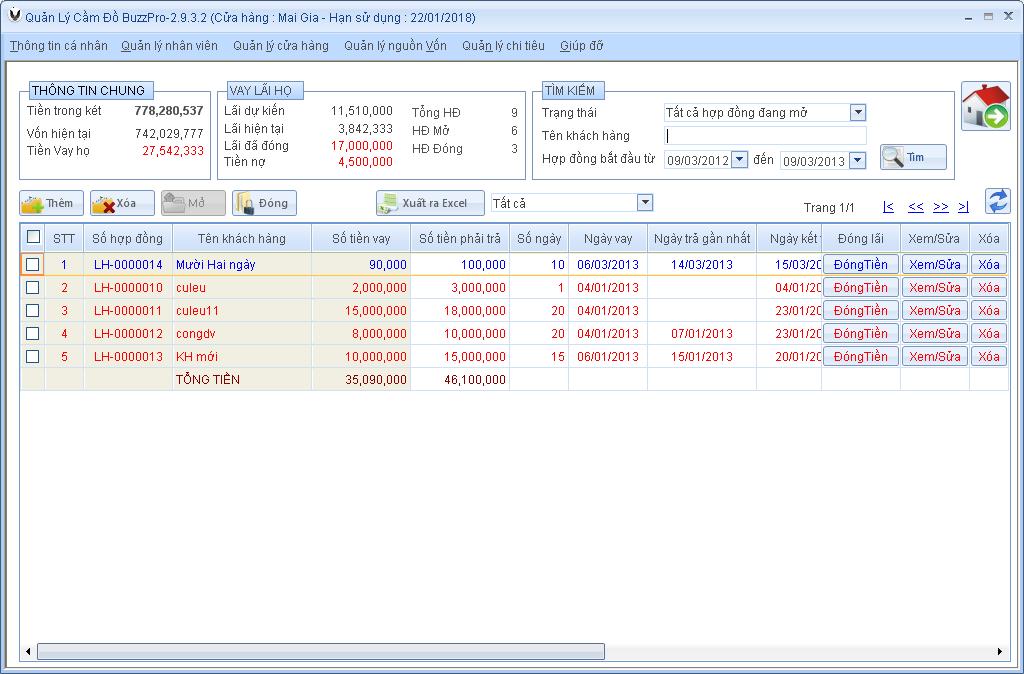Click the blue refresh arrows icon
This screenshot has width=1024, height=674.
click(x=997, y=201)
